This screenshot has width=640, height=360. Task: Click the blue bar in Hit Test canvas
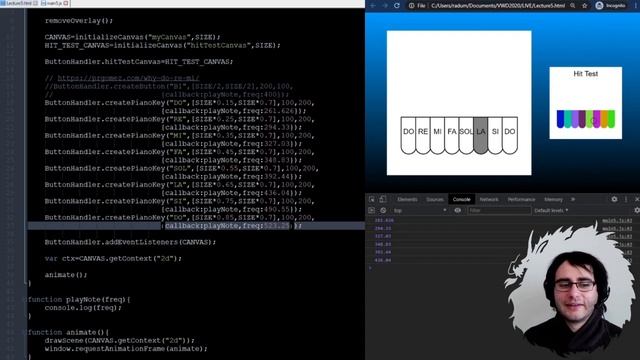coord(560,118)
